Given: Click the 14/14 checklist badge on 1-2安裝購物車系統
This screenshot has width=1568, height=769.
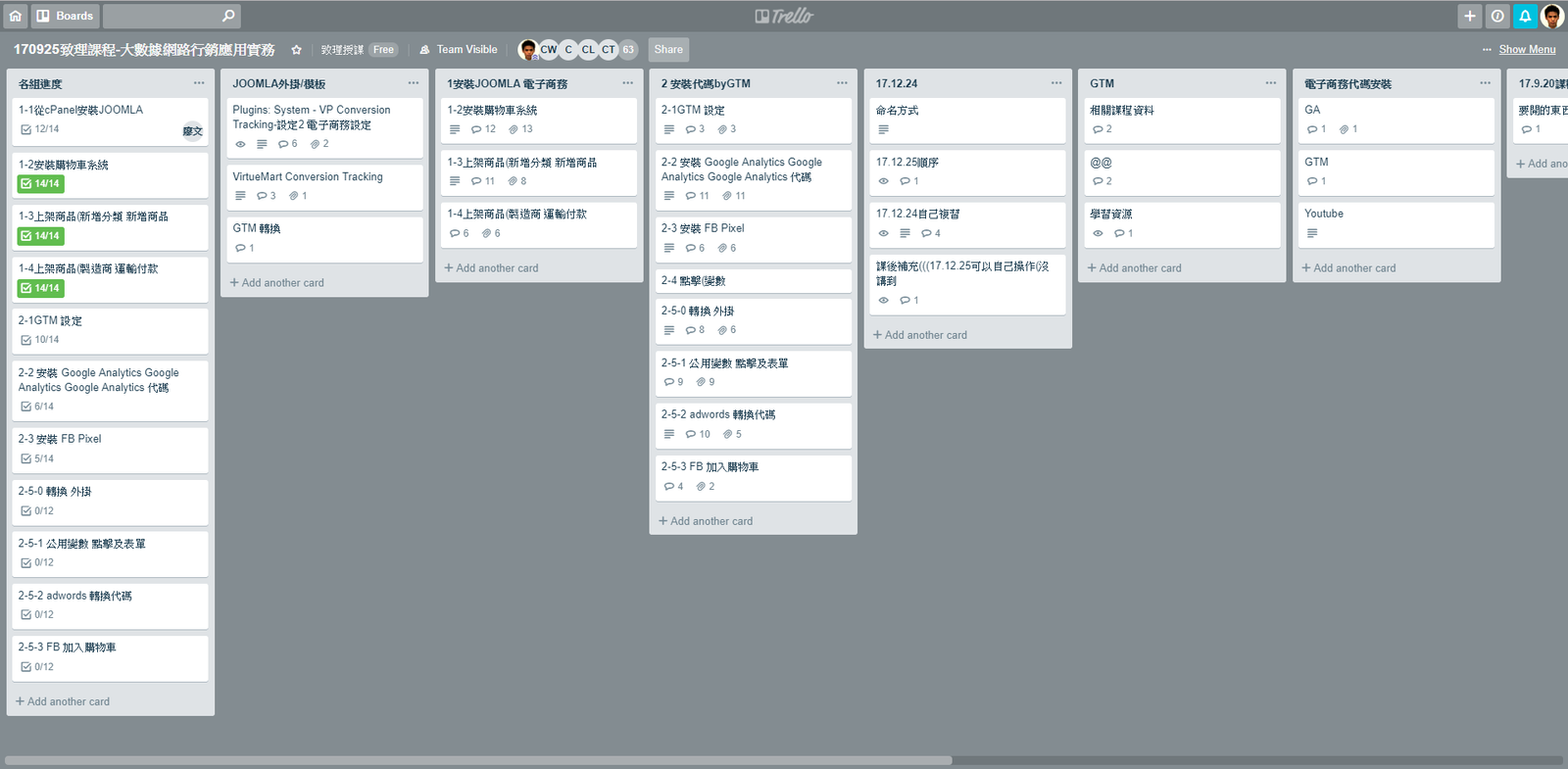Looking at the screenshot, I should (x=40, y=184).
